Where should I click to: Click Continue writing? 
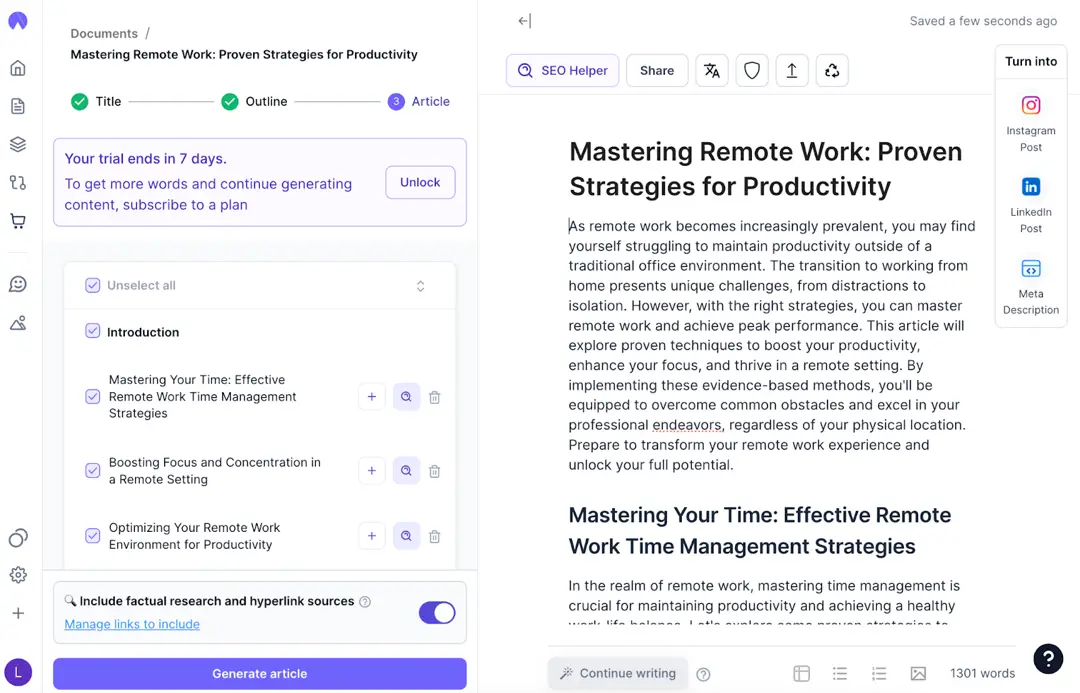coord(618,673)
